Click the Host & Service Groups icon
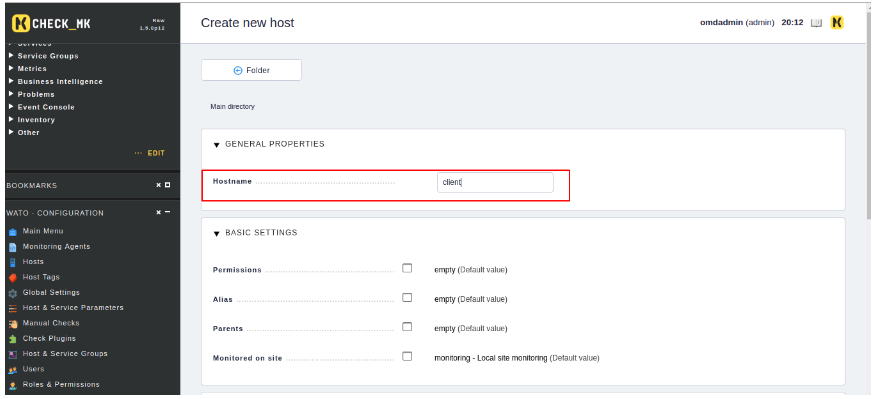 pyautogui.click(x=13, y=354)
